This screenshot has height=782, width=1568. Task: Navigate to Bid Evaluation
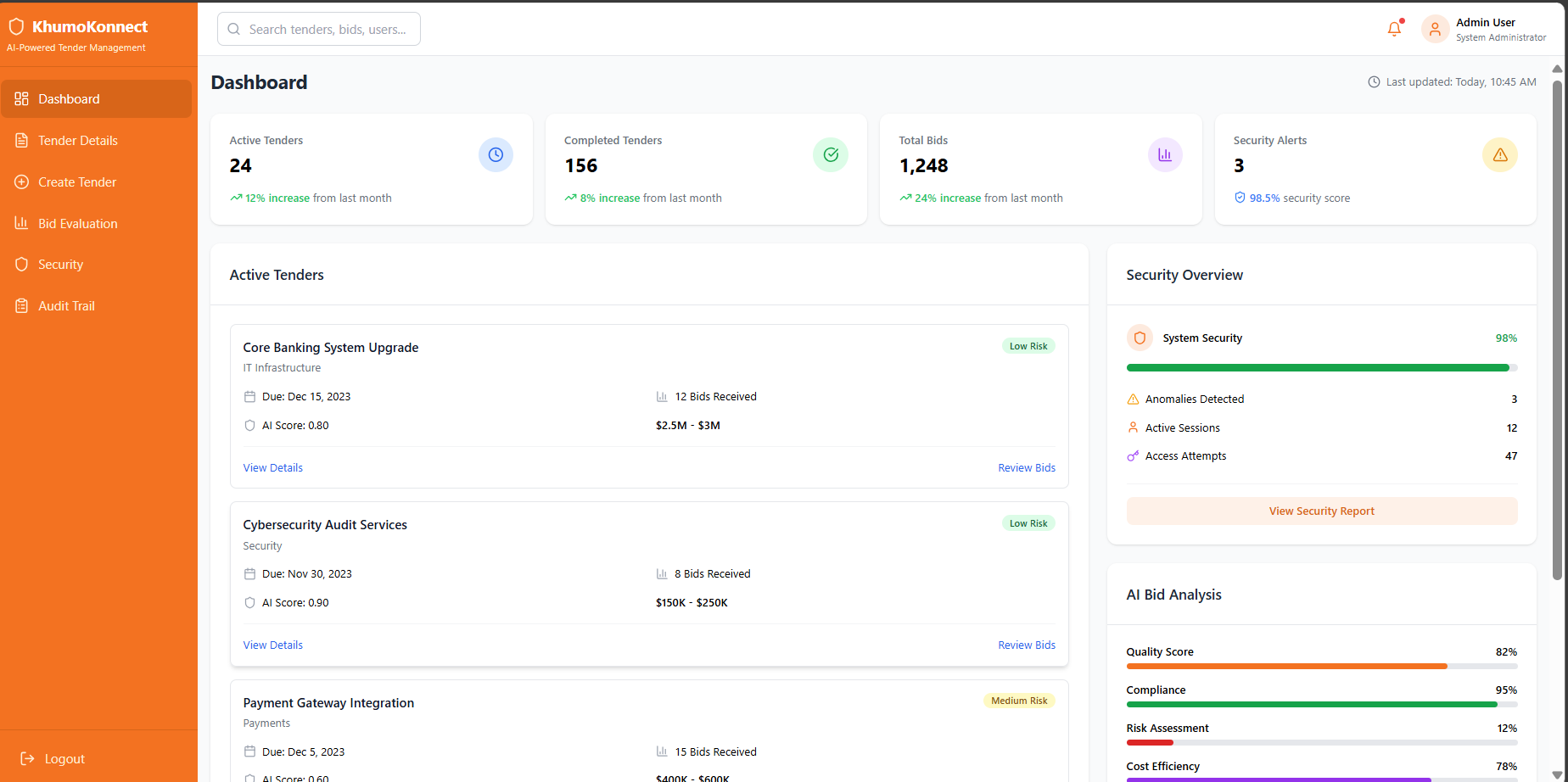point(96,223)
